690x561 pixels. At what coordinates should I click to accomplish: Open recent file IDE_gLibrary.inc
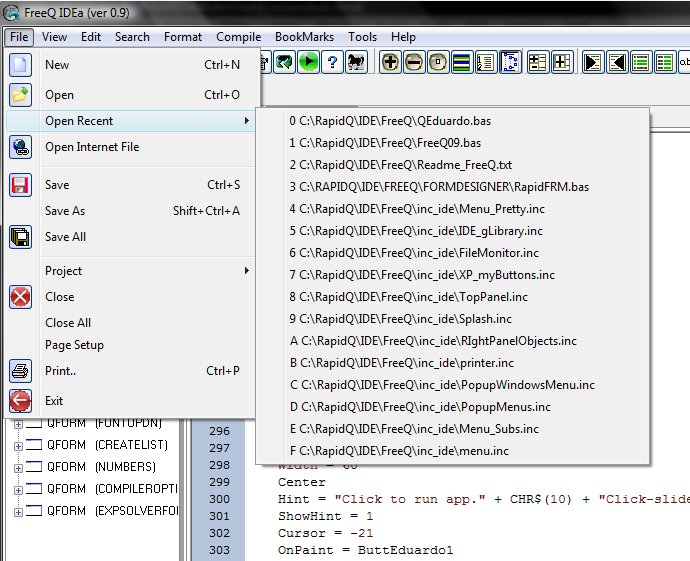452,231
